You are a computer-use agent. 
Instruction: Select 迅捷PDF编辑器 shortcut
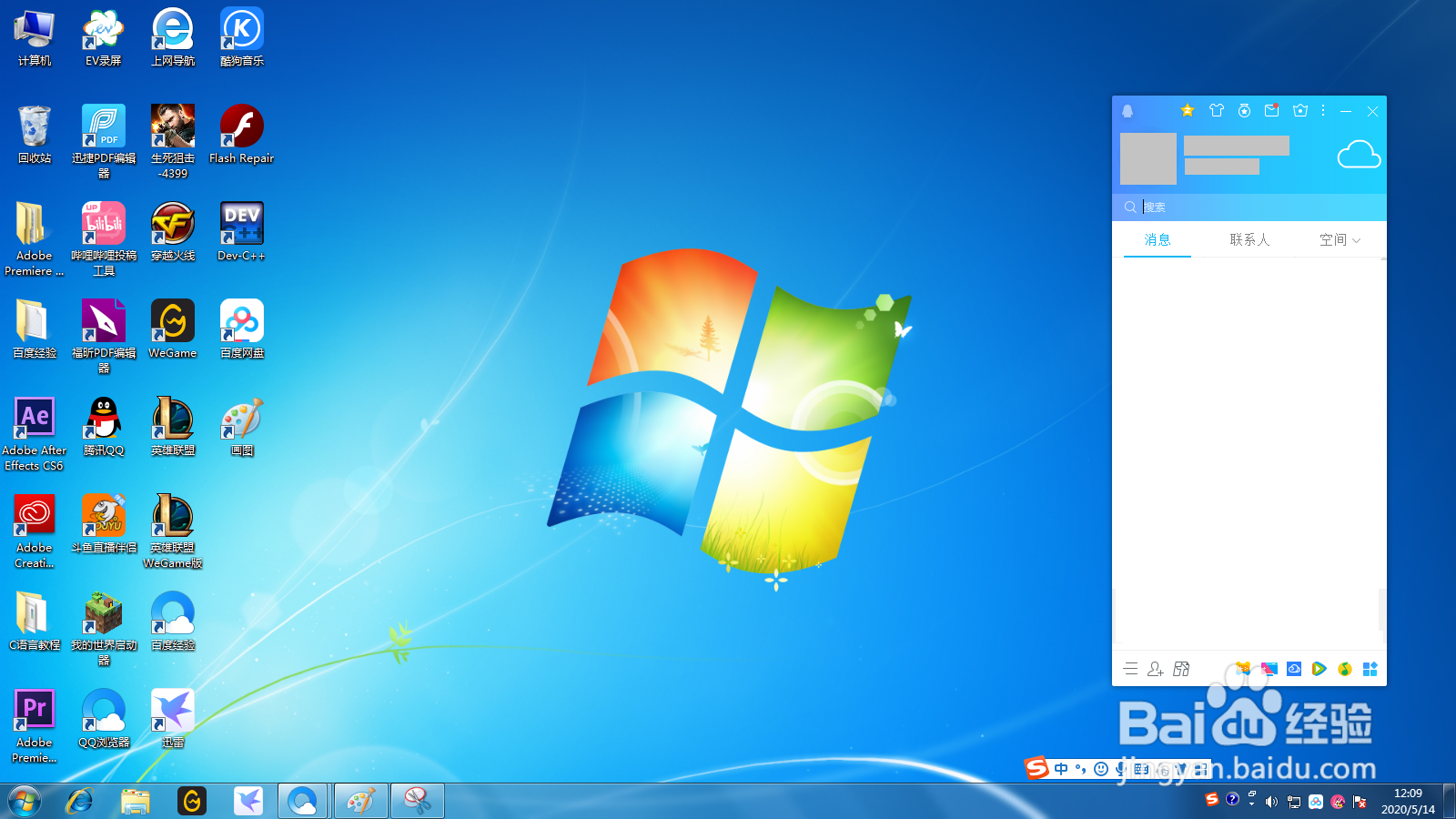pos(104,141)
